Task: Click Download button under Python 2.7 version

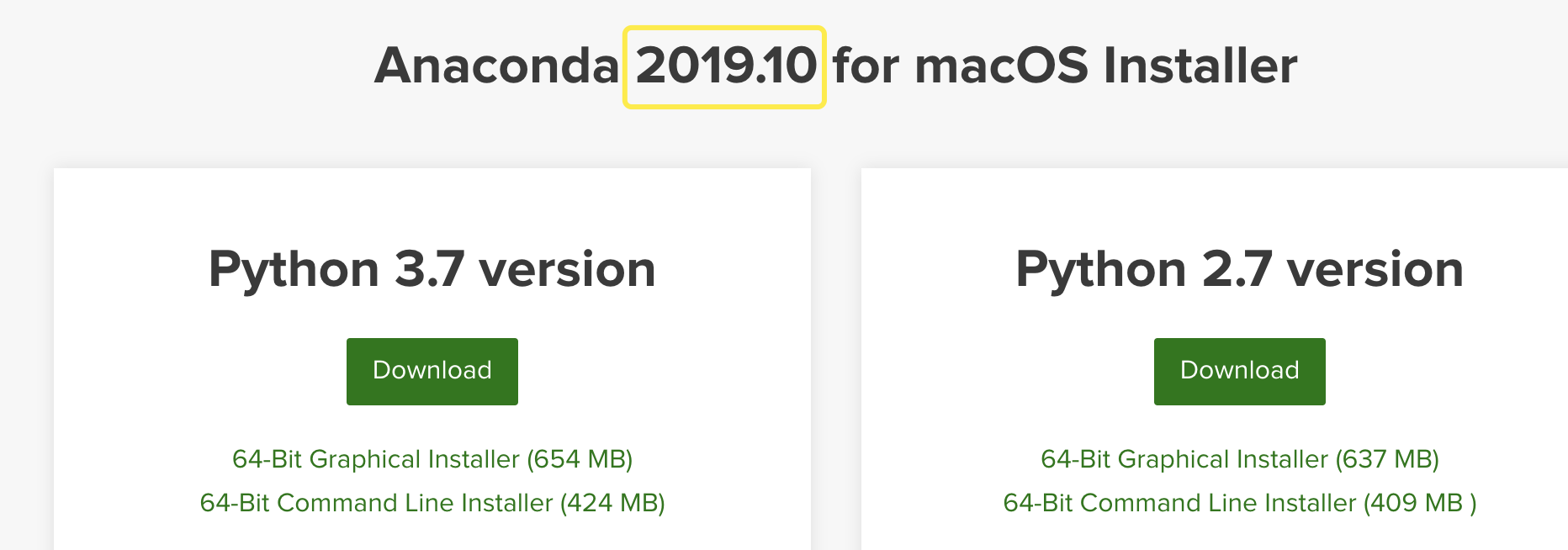Action: (1239, 371)
